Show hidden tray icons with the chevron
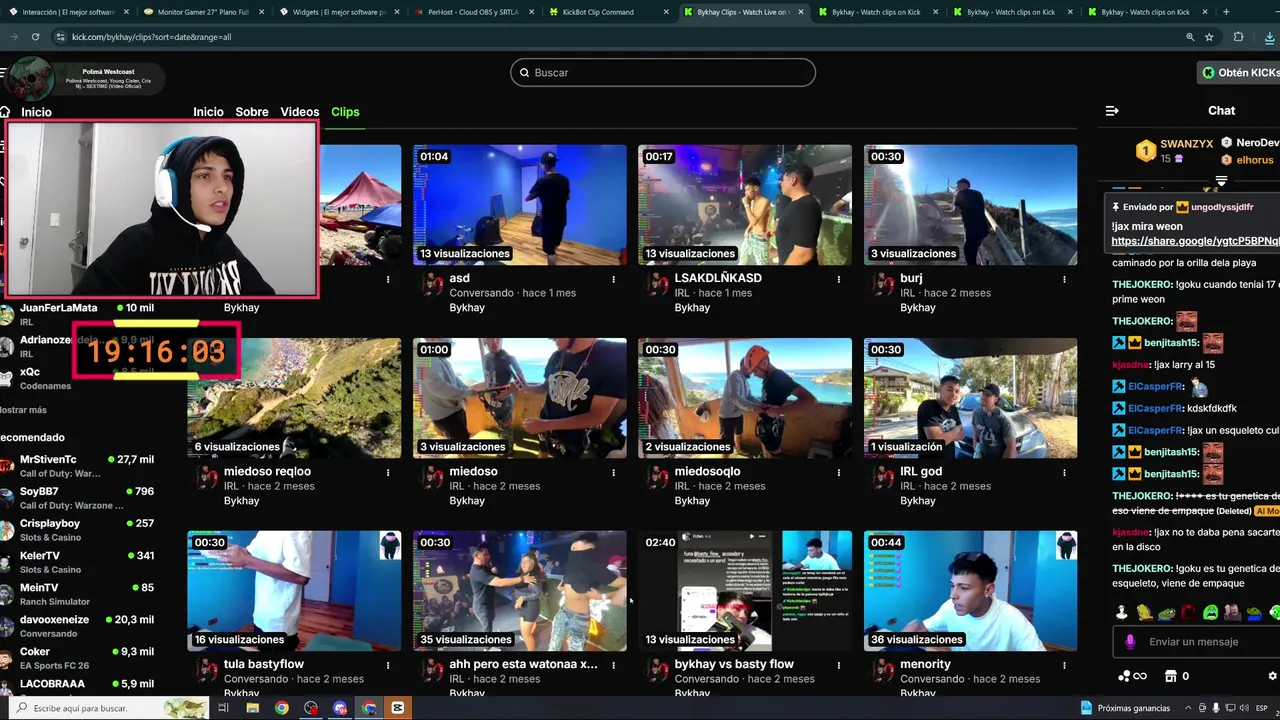Image resolution: width=1280 pixels, height=720 pixels. (x=1186, y=708)
